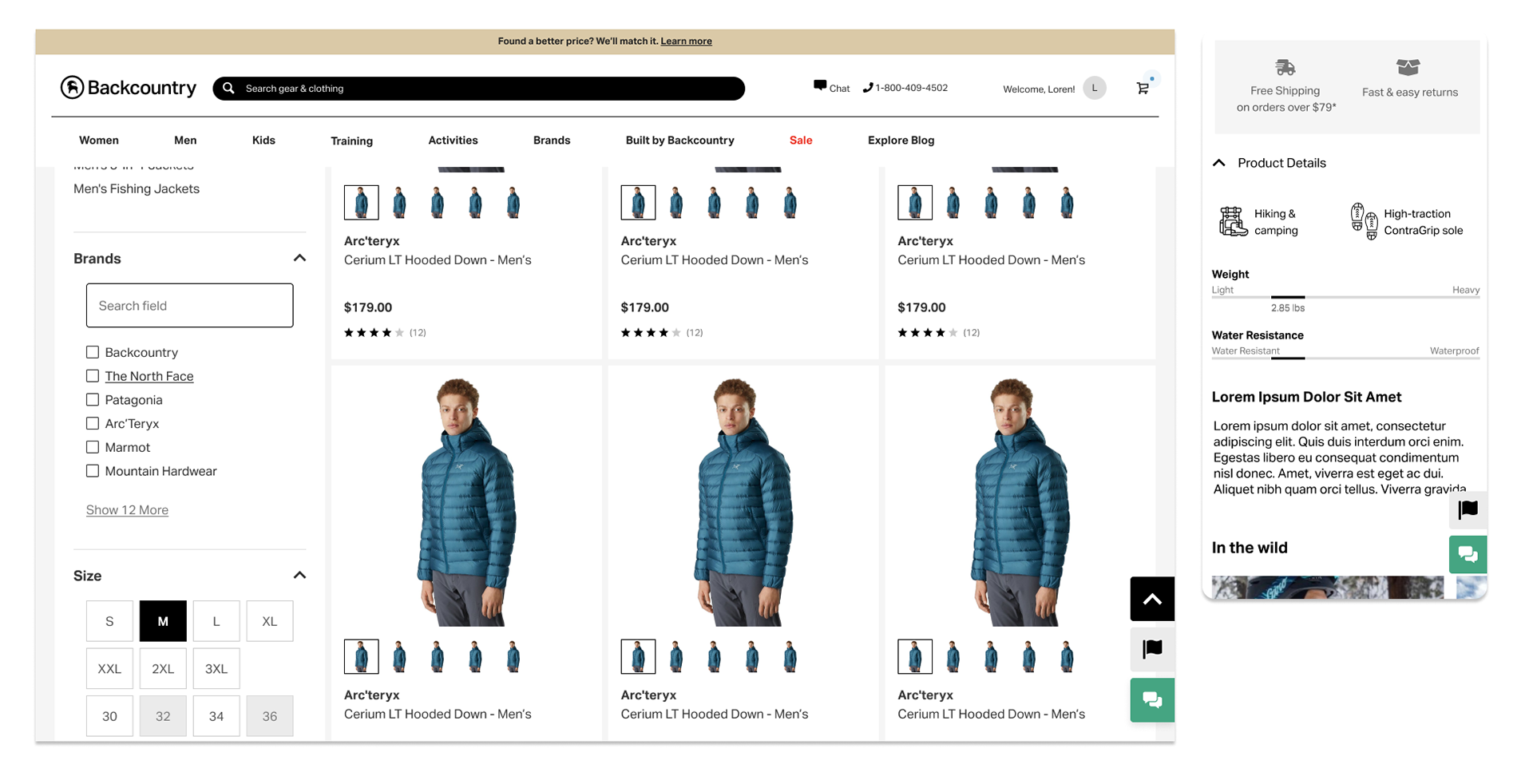The width and height of the screenshot is (1533, 784).
Task: Click Lorem Ipsum Dolor Sit Amet heading
Action: pos(1306,397)
